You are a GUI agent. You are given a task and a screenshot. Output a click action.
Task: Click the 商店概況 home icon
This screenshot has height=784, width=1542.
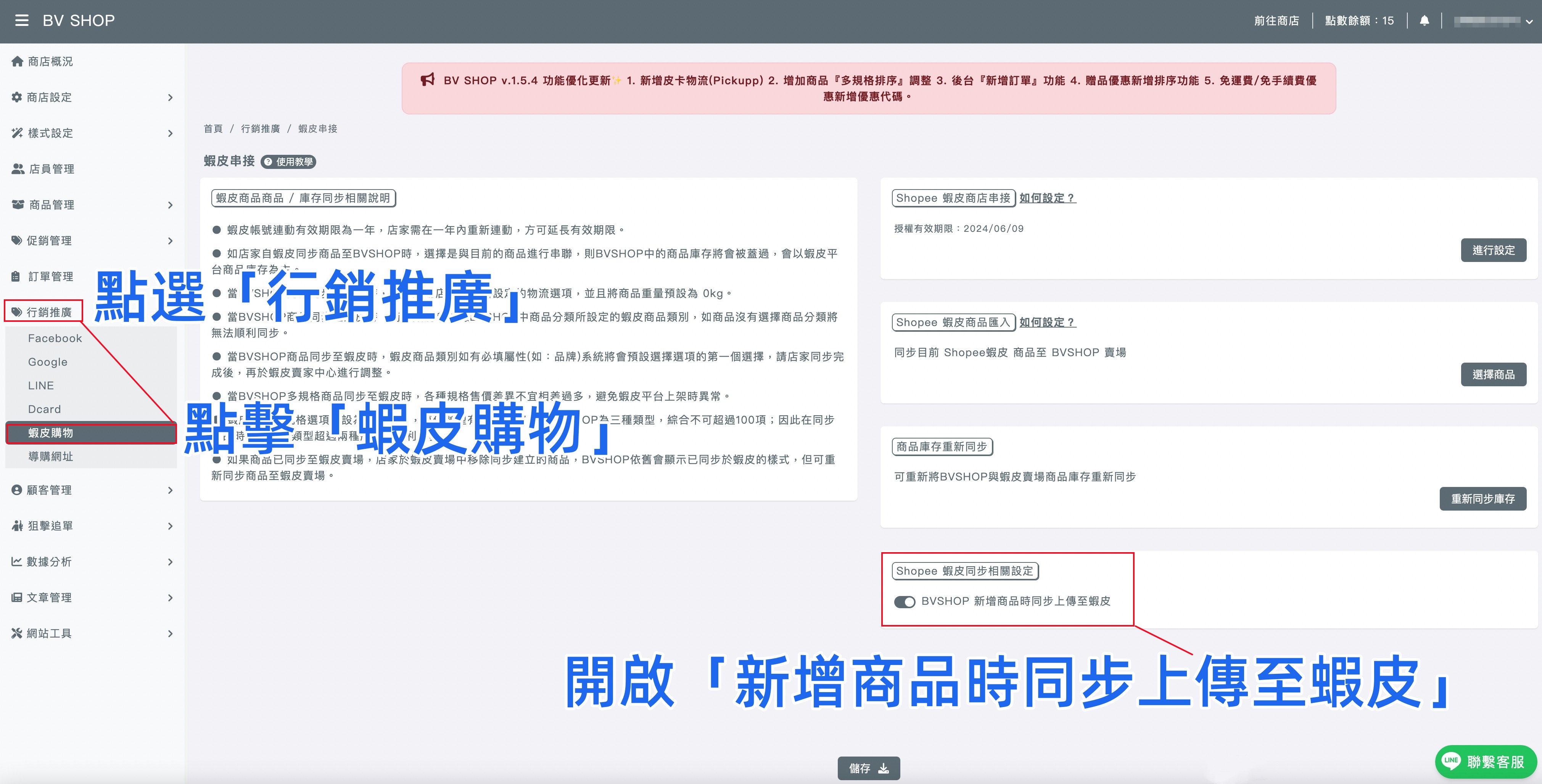pyautogui.click(x=18, y=61)
